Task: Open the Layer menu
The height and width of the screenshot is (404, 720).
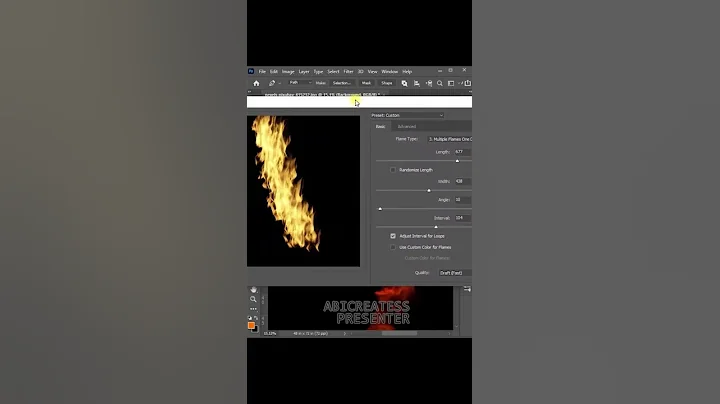Action: point(304,72)
